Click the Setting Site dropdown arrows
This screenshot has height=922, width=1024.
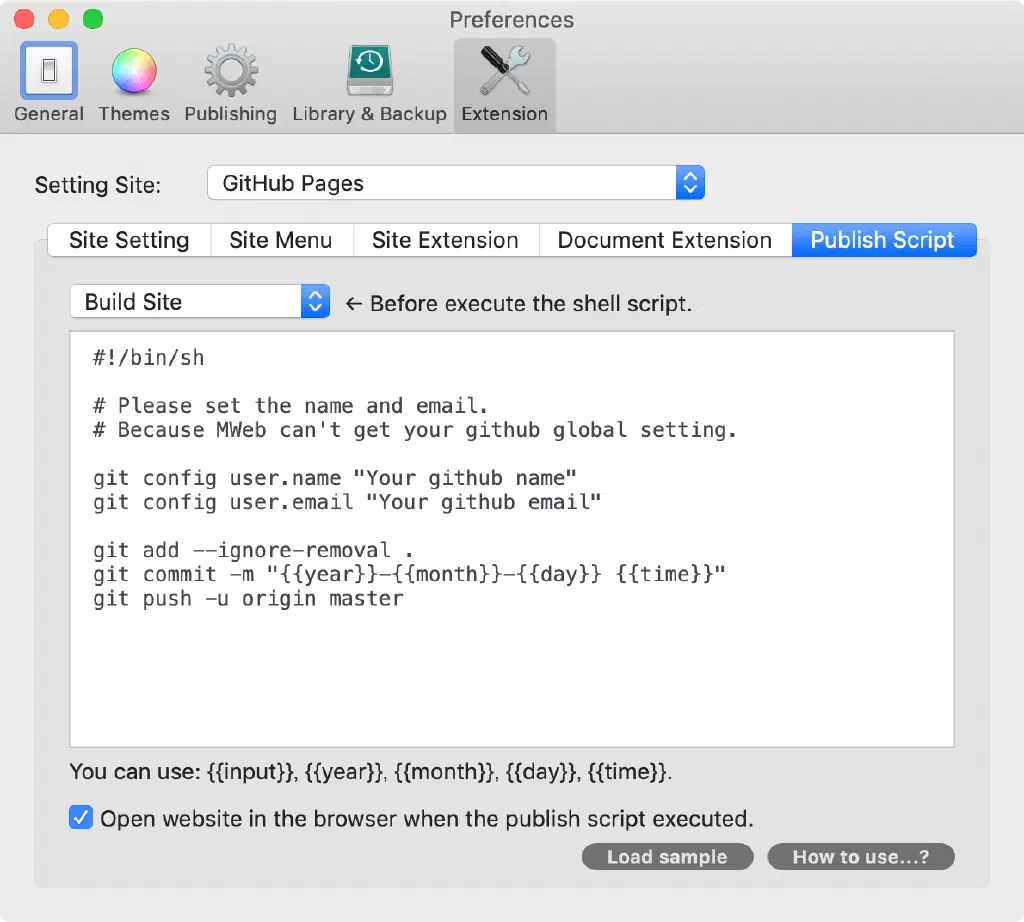point(690,183)
